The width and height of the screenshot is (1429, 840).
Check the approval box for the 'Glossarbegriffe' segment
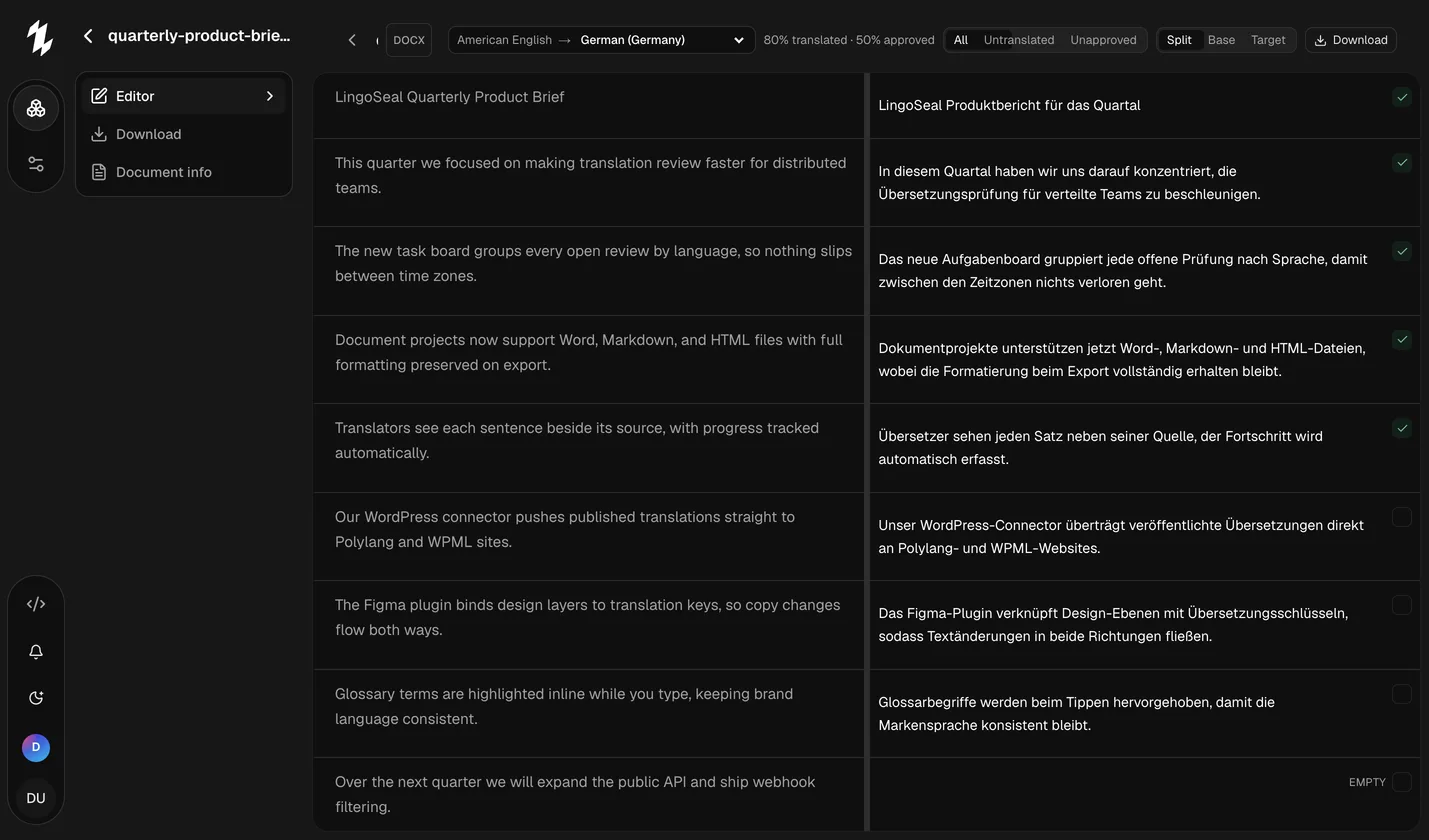[1402, 694]
